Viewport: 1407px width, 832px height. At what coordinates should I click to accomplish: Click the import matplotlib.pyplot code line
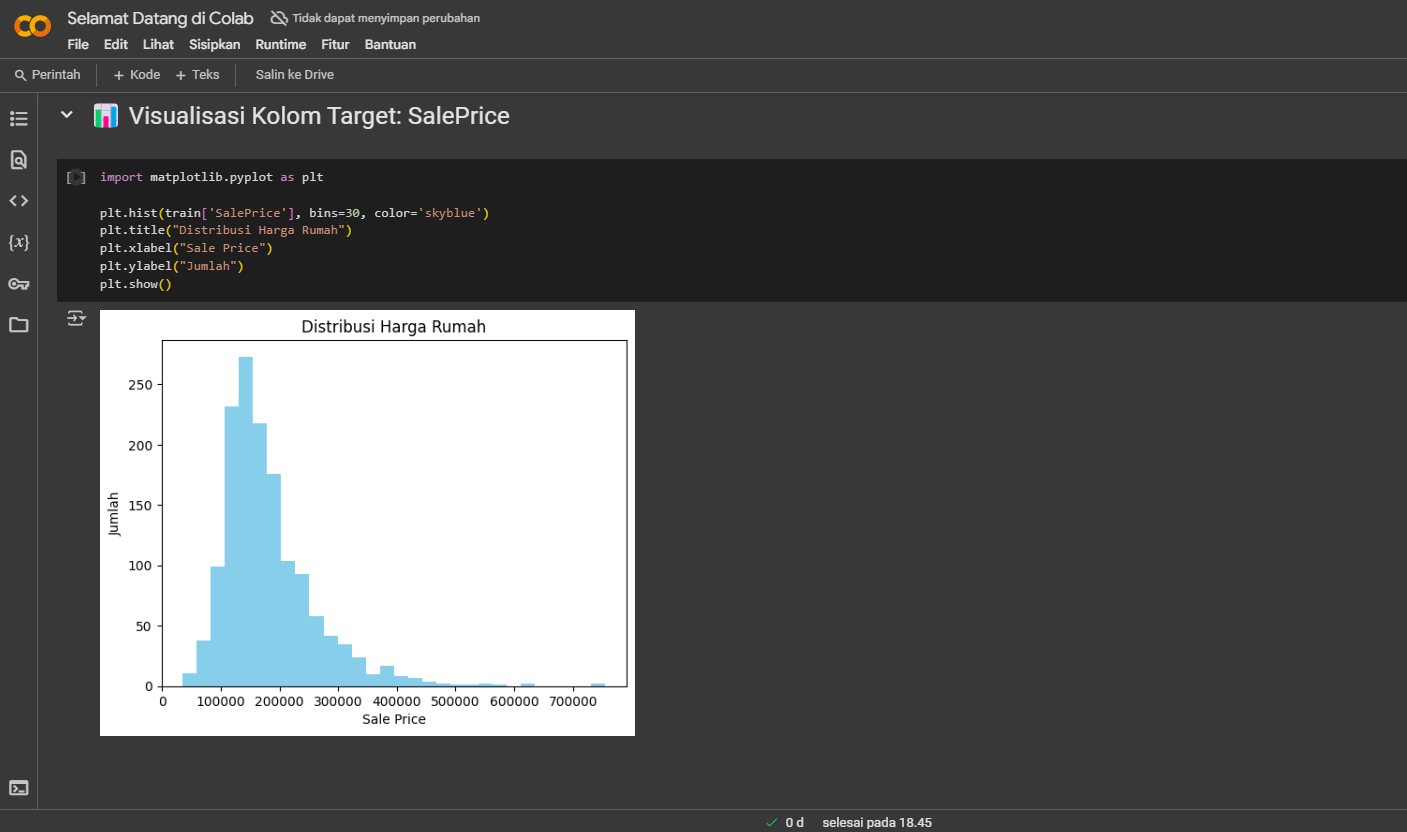[x=211, y=177]
